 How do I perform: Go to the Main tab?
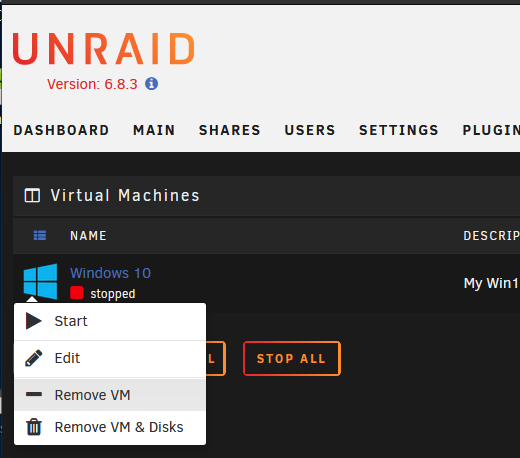[x=154, y=130]
